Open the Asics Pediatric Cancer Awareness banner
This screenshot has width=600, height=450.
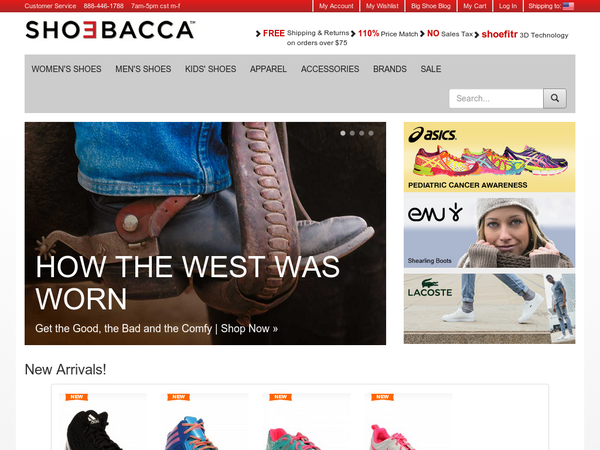[489, 157]
